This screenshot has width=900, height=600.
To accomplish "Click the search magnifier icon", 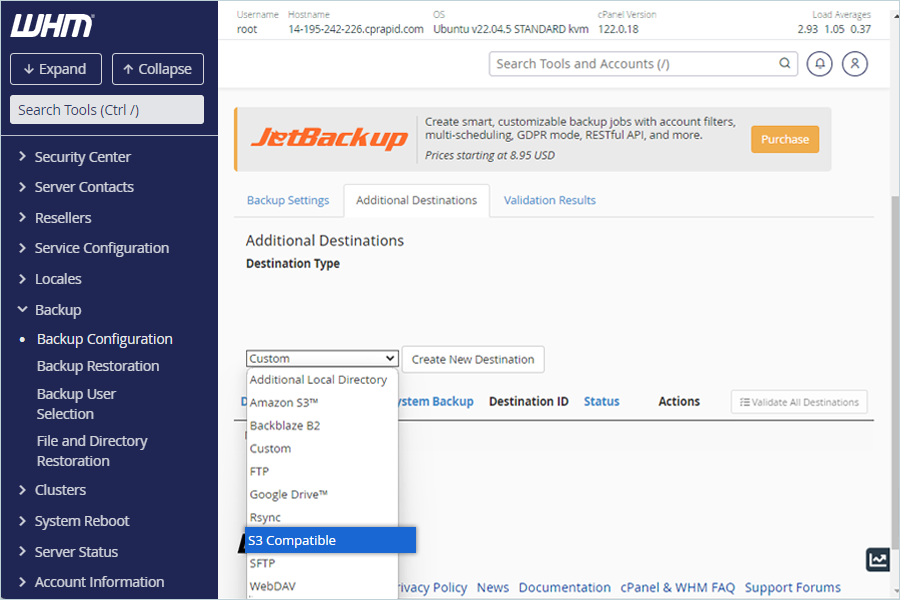I will coord(785,63).
